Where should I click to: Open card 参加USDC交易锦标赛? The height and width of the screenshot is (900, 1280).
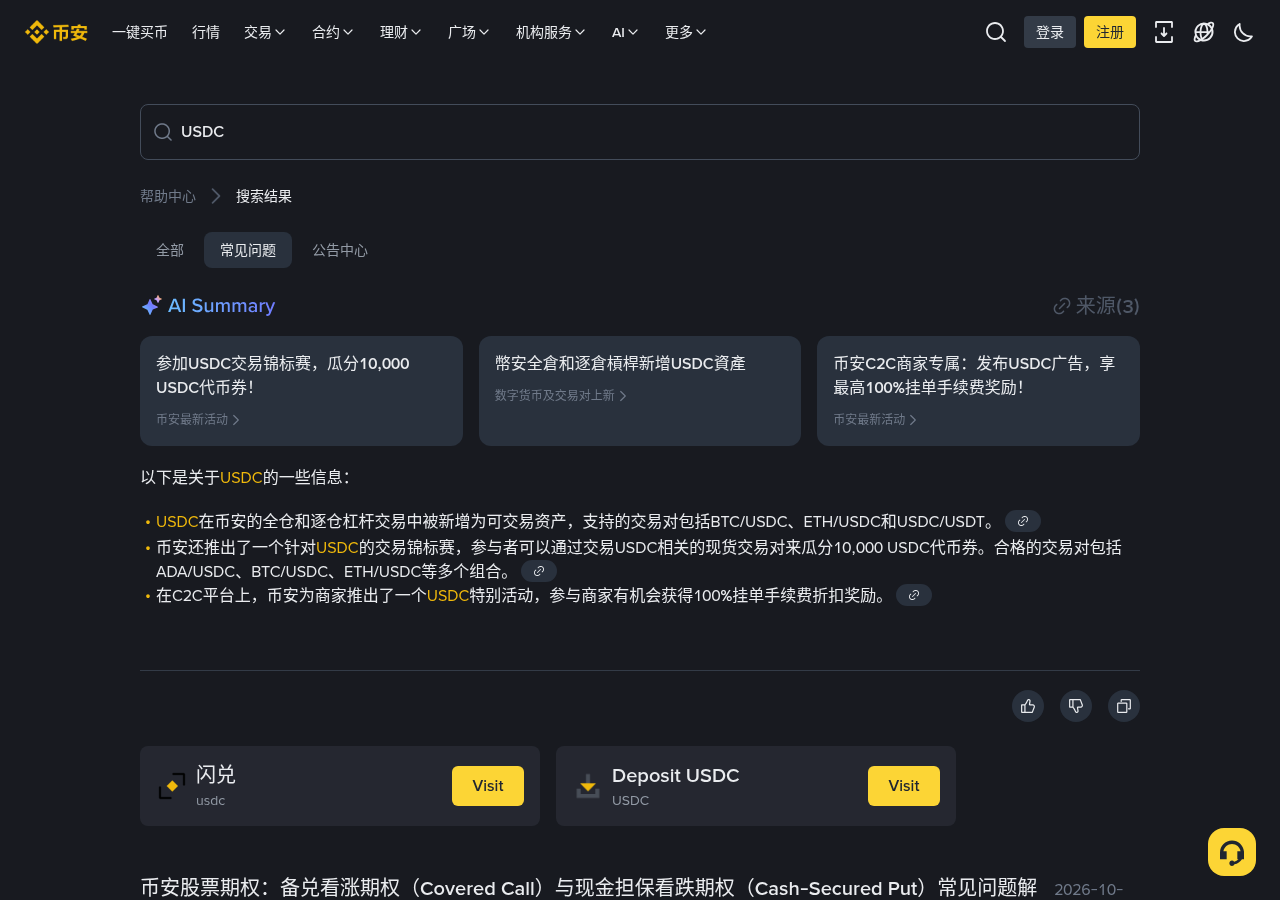pyautogui.click(x=301, y=391)
